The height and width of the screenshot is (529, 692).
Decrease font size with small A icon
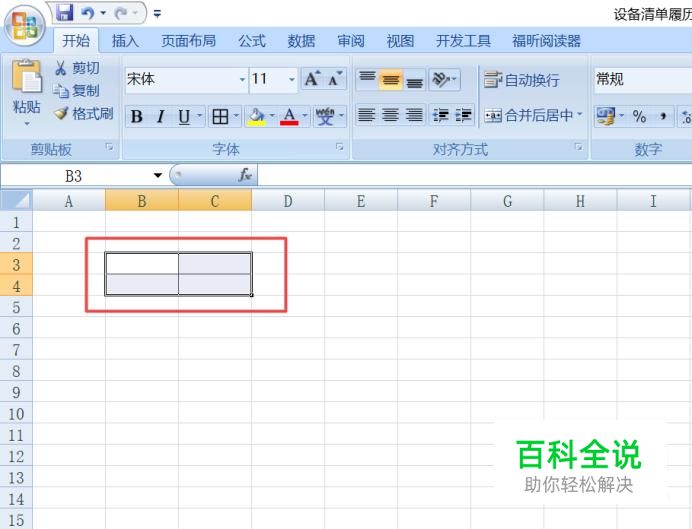(335, 79)
